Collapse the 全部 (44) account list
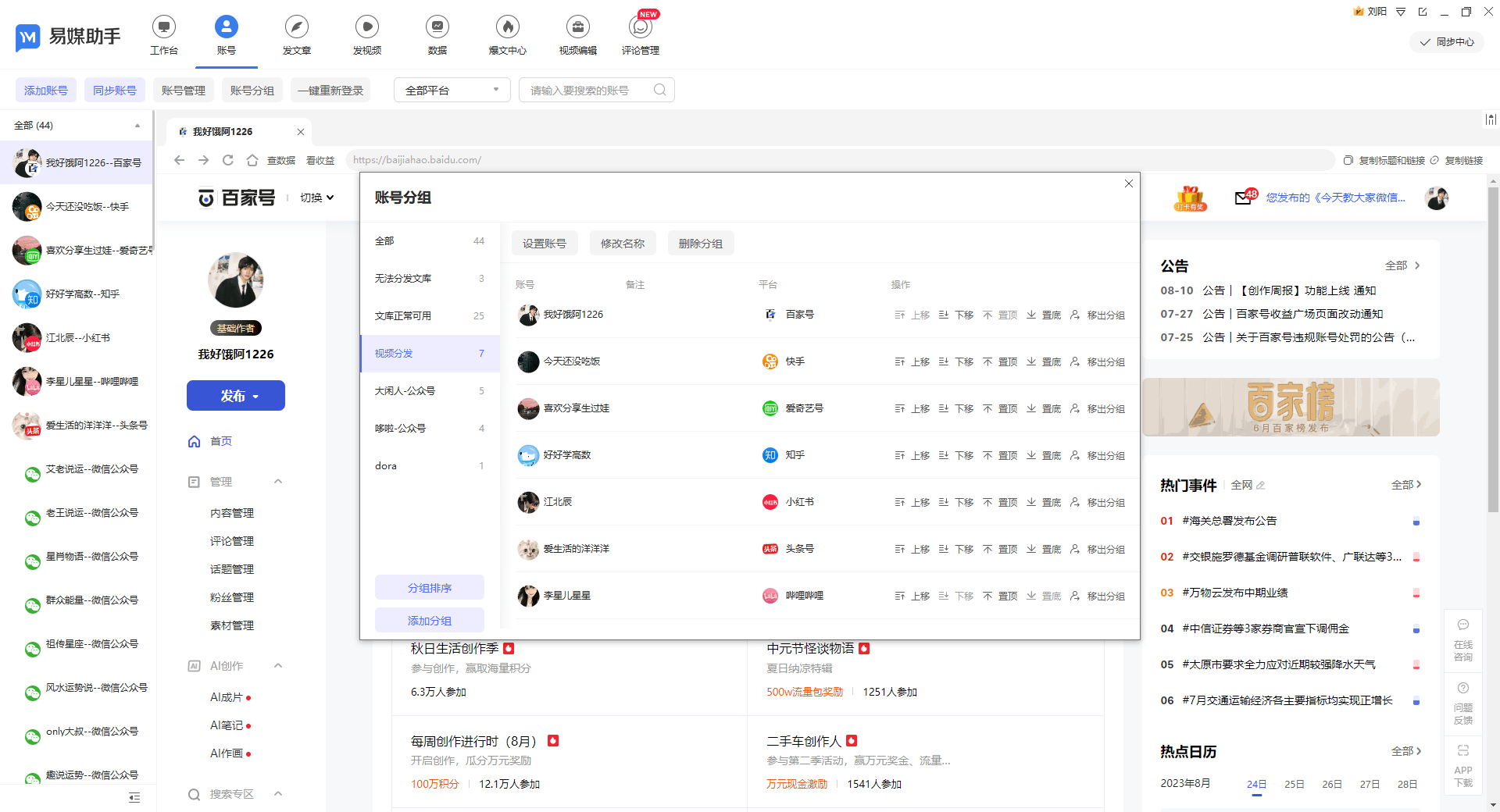Viewport: 1500px width, 812px height. coord(137,126)
